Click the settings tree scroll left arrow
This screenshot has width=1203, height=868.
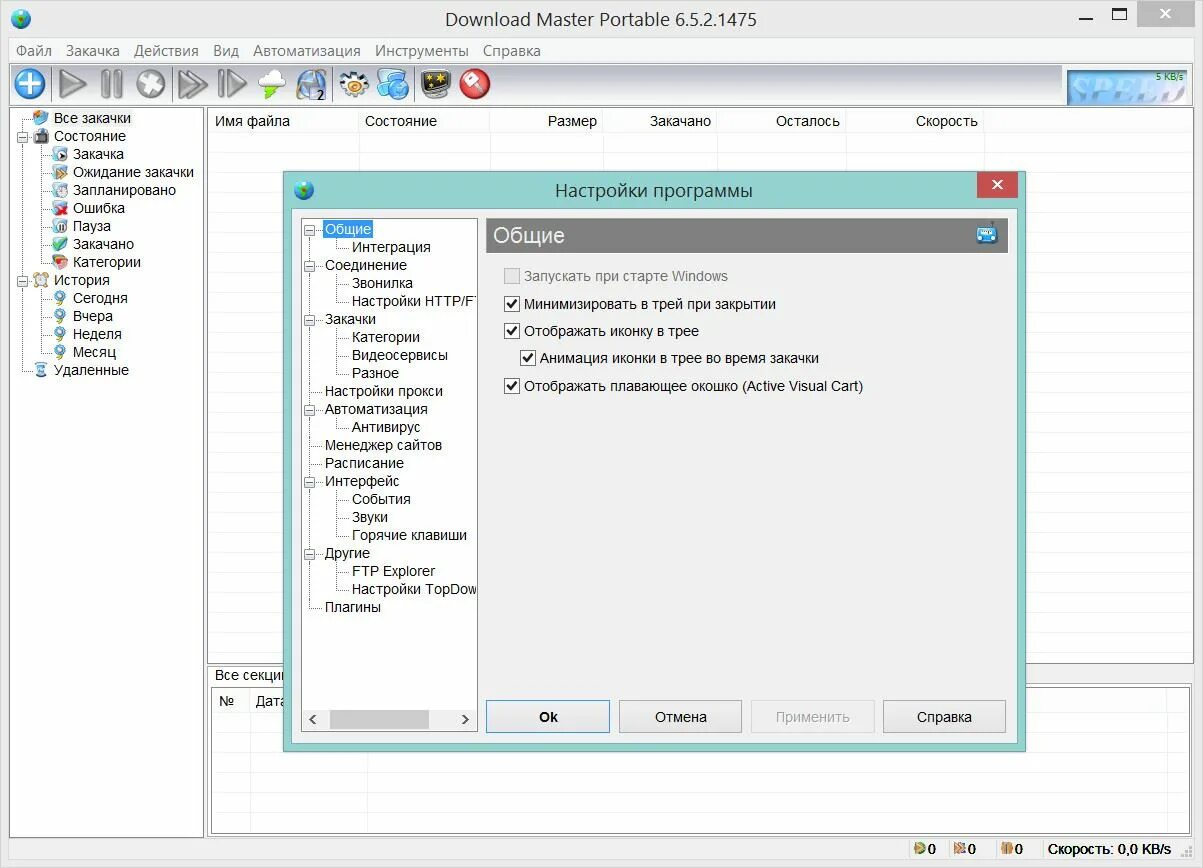pos(313,719)
